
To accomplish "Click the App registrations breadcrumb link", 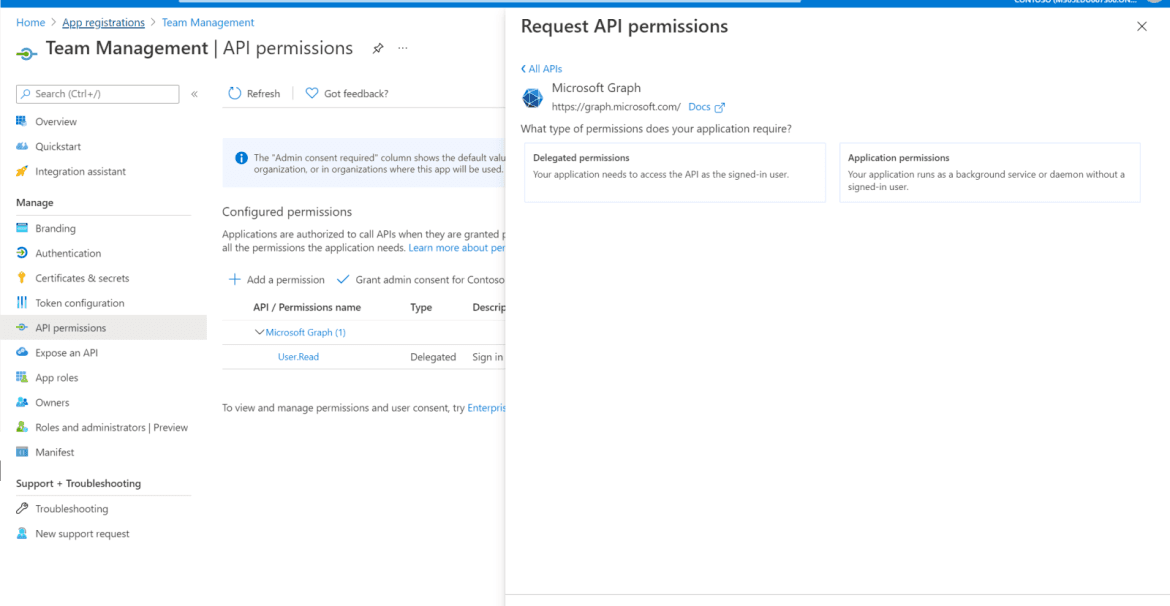I will pyautogui.click(x=104, y=22).
